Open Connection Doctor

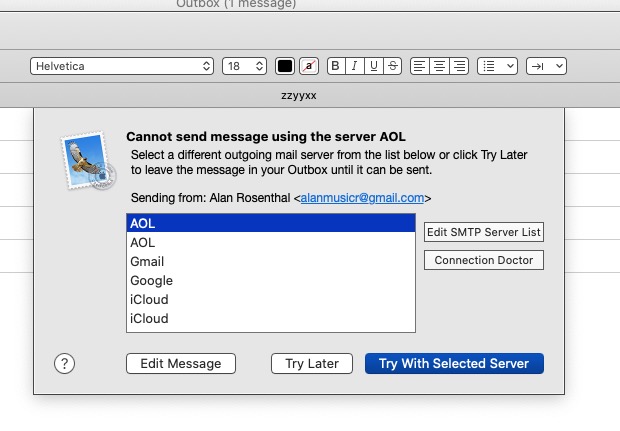pyautogui.click(x=484, y=260)
